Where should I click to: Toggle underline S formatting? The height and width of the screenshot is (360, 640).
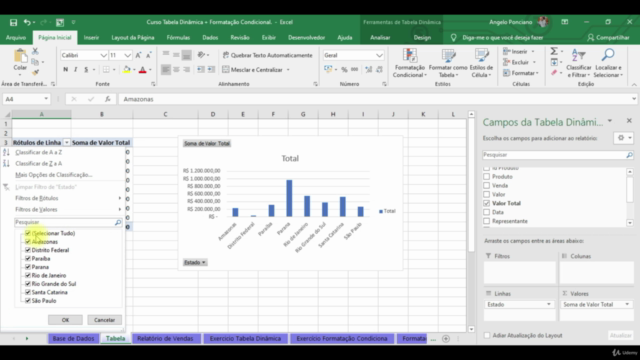click(x=86, y=70)
